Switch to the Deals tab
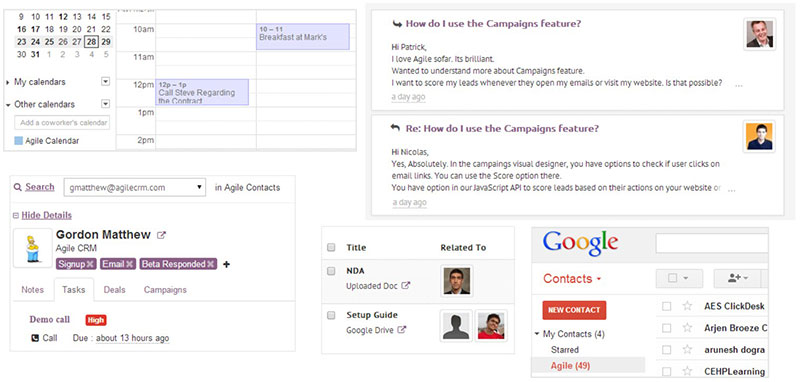 (114, 290)
